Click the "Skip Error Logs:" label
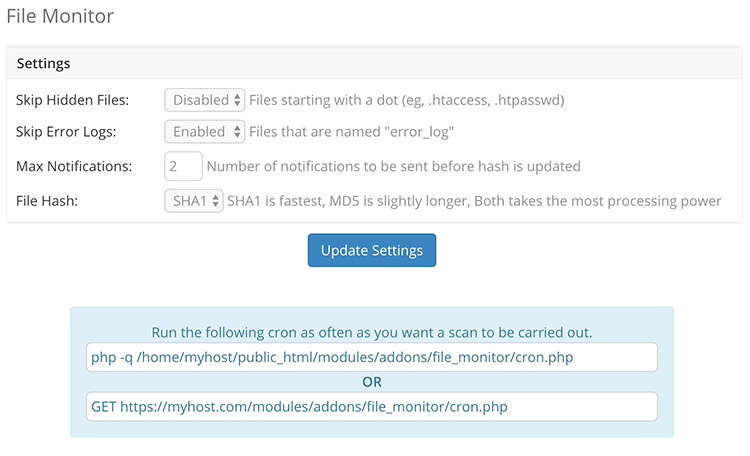The height and width of the screenshot is (456, 750). [x=66, y=132]
